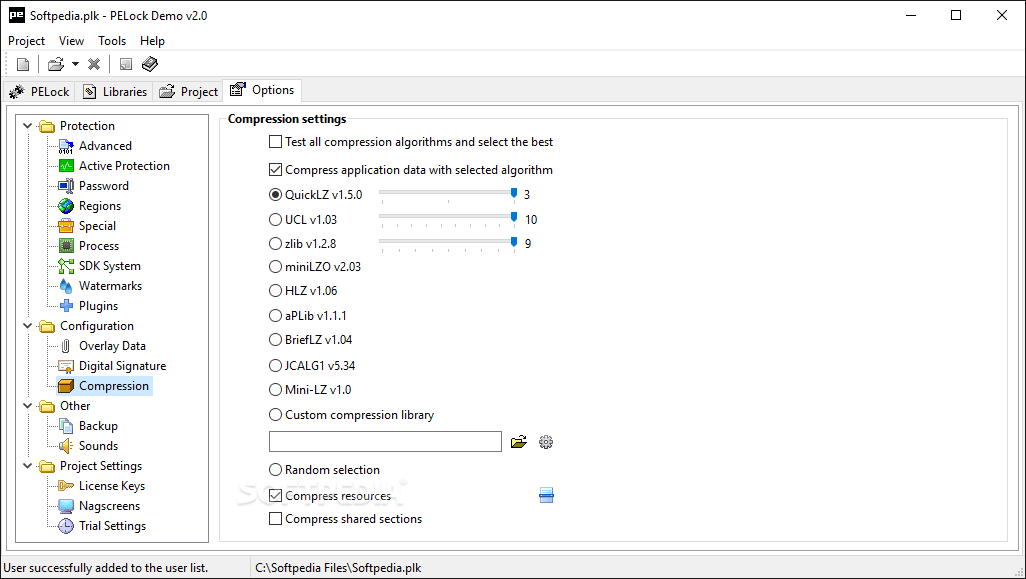Click the help book toolbar icon

click(x=150, y=64)
